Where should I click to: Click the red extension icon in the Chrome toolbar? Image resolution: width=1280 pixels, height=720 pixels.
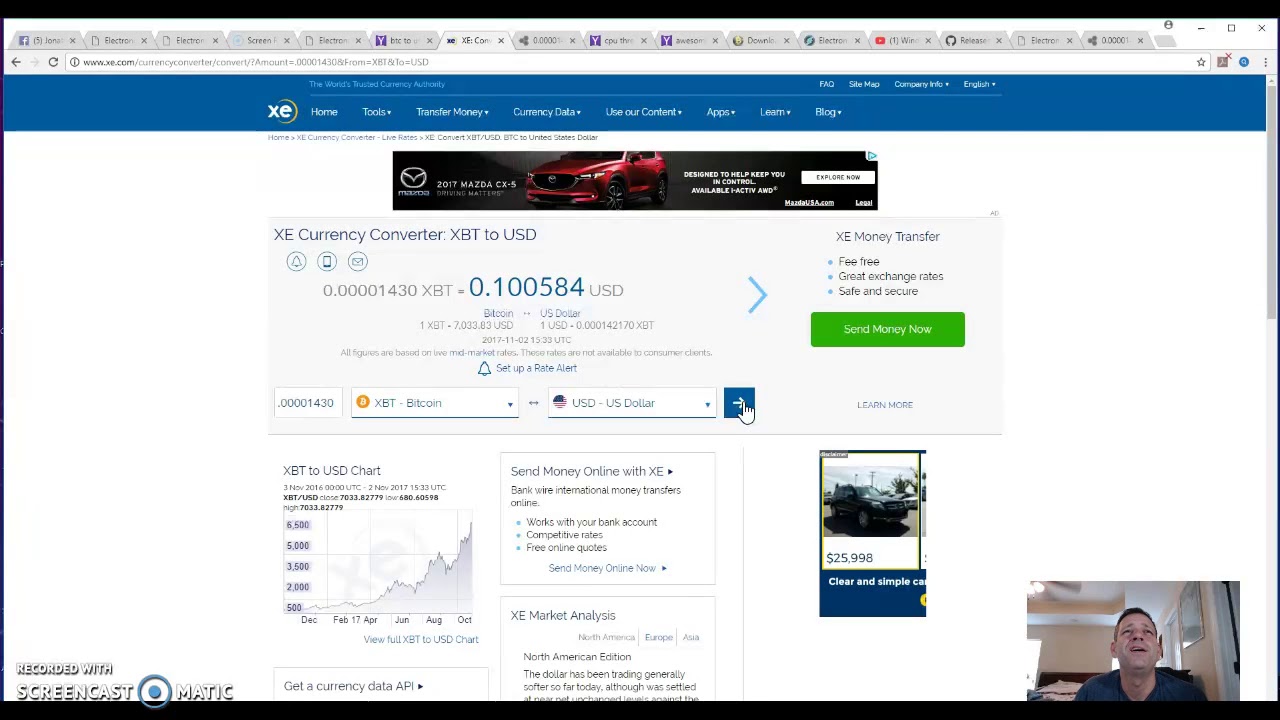coord(1223,62)
